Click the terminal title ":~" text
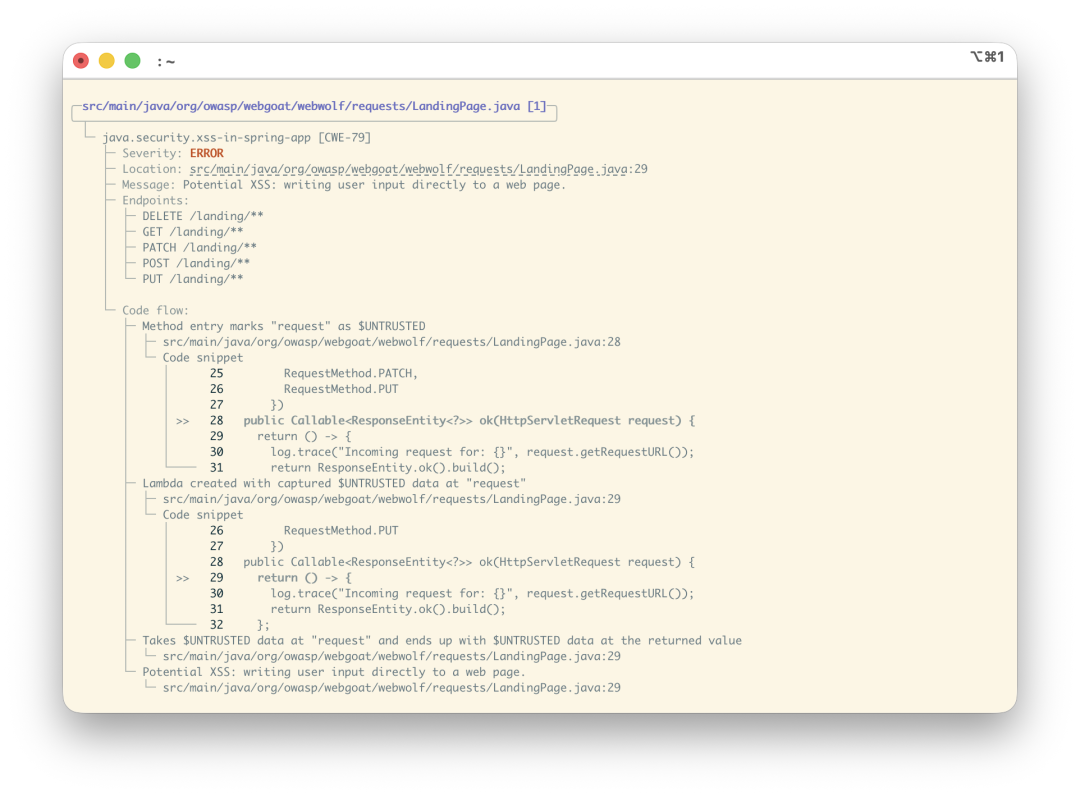Screen dimensions: 1080x796 pos(166,62)
